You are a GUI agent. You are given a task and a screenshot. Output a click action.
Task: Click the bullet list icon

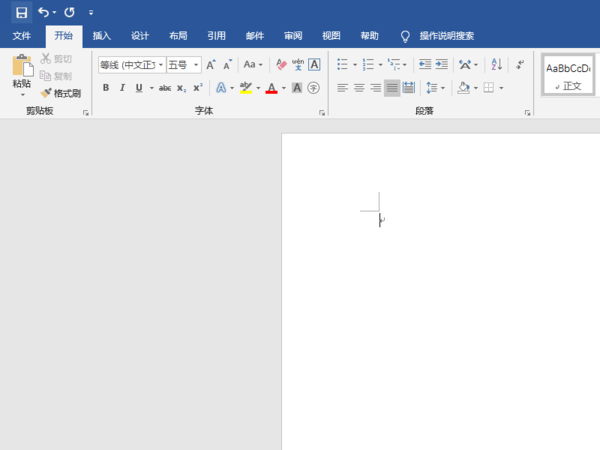coord(342,64)
